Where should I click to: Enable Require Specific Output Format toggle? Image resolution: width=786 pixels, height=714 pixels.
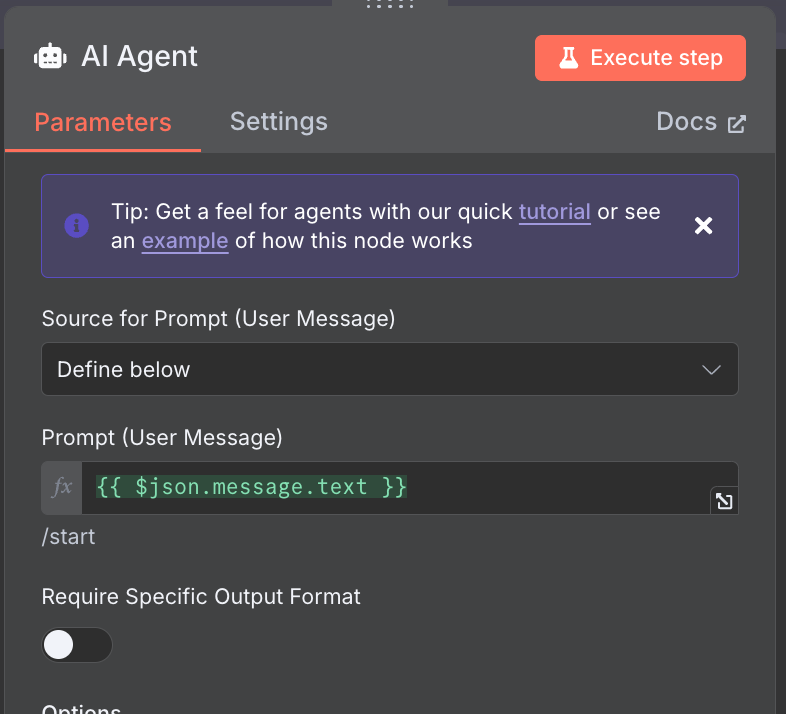(77, 645)
